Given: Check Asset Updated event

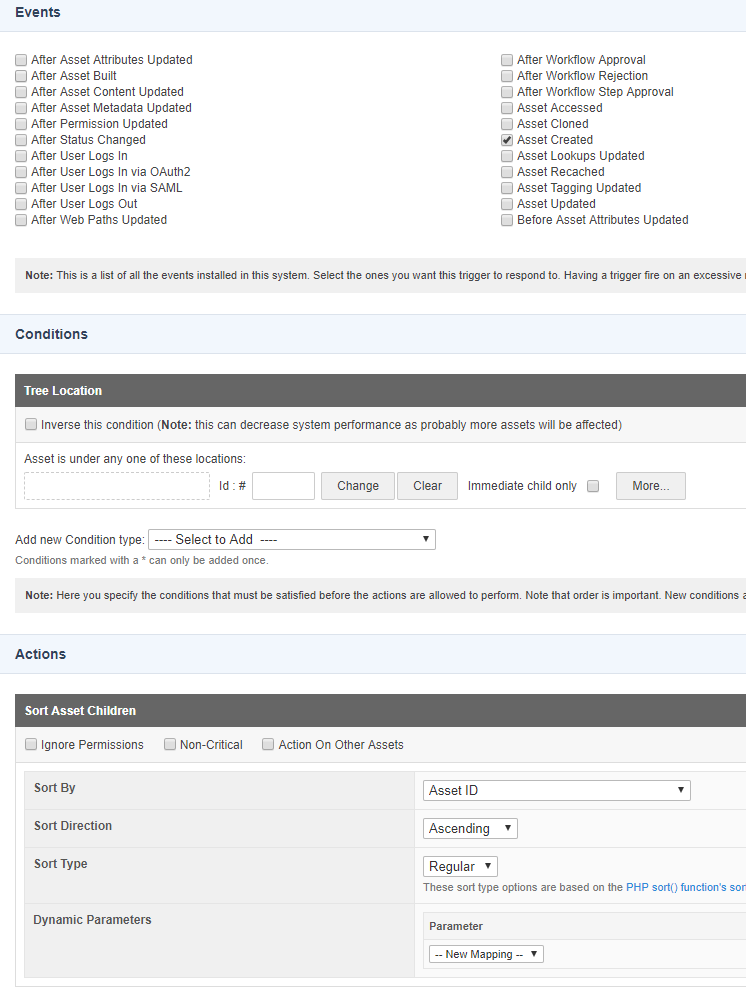Looking at the screenshot, I should point(507,204).
